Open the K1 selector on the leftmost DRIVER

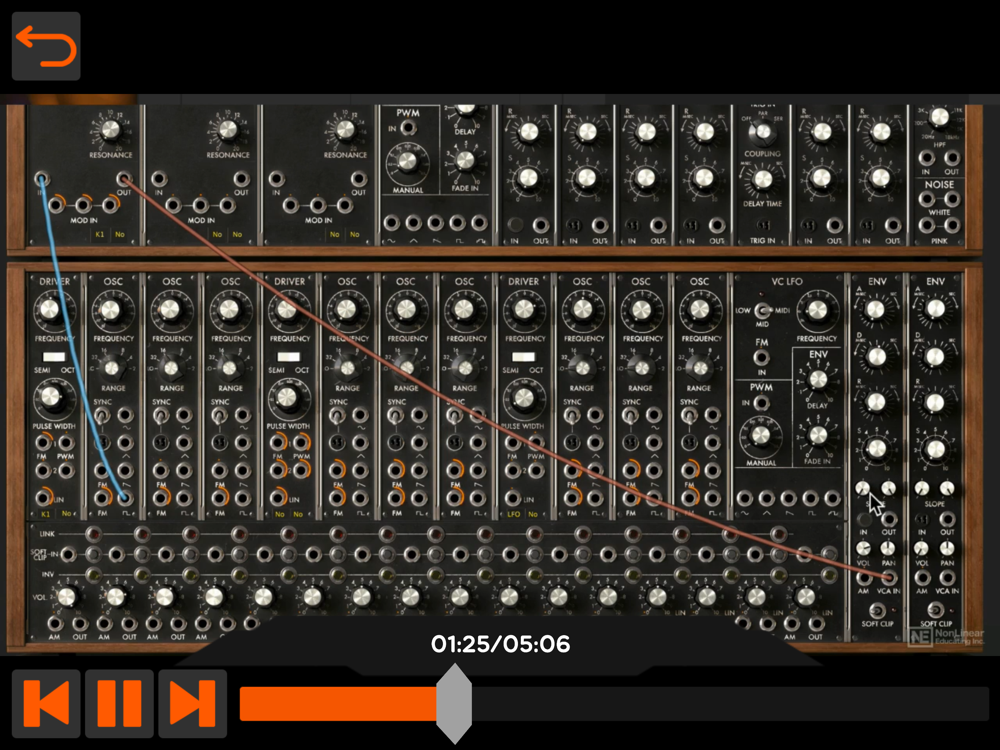pyautogui.click(x=45, y=514)
